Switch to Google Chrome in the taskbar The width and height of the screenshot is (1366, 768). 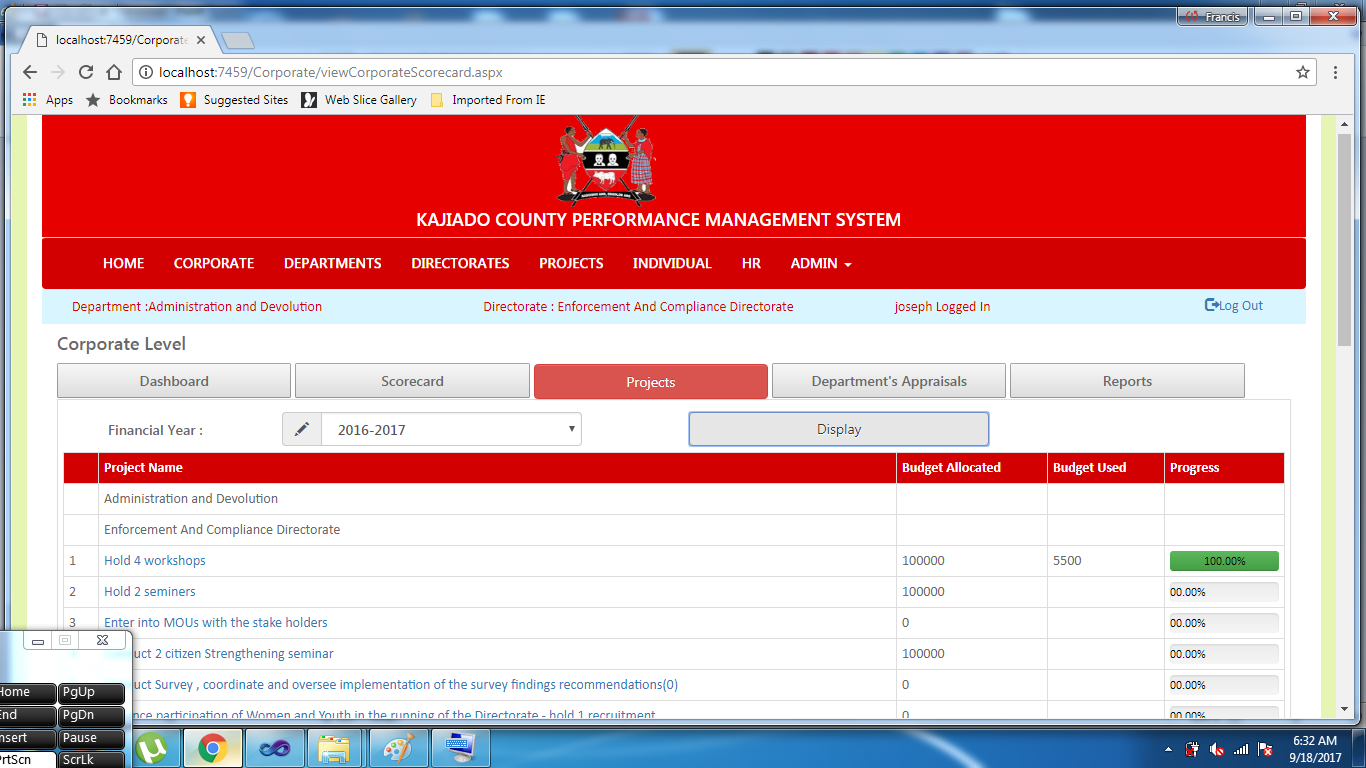pyautogui.click(x=211, y=748)
